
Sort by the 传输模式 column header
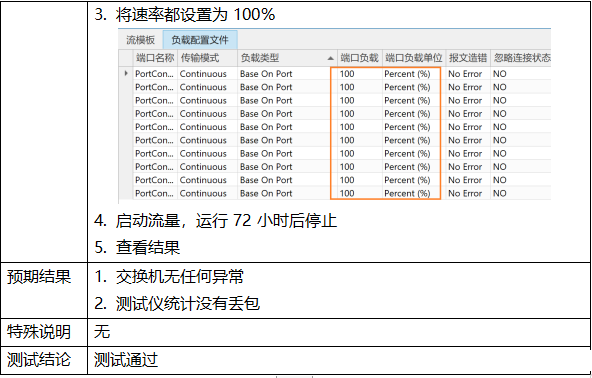tap(208, 58)
